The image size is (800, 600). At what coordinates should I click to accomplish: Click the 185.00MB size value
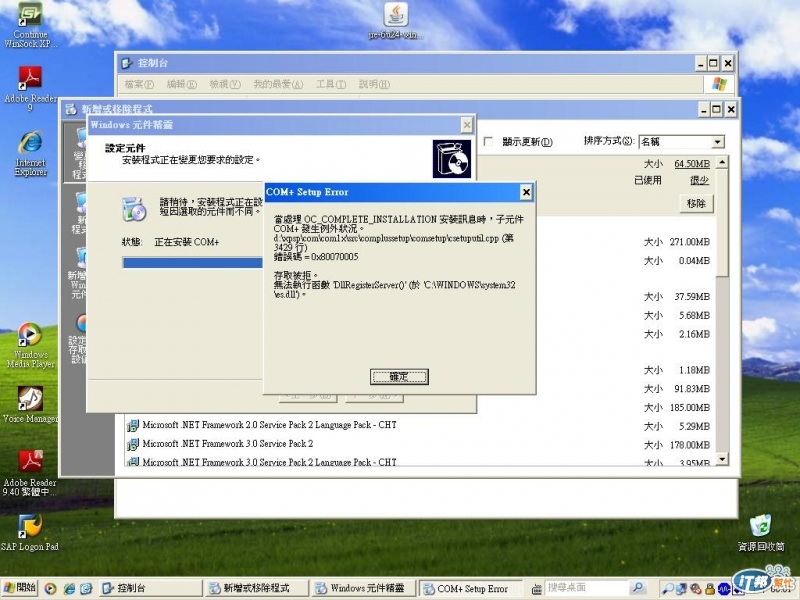(690, 407)
